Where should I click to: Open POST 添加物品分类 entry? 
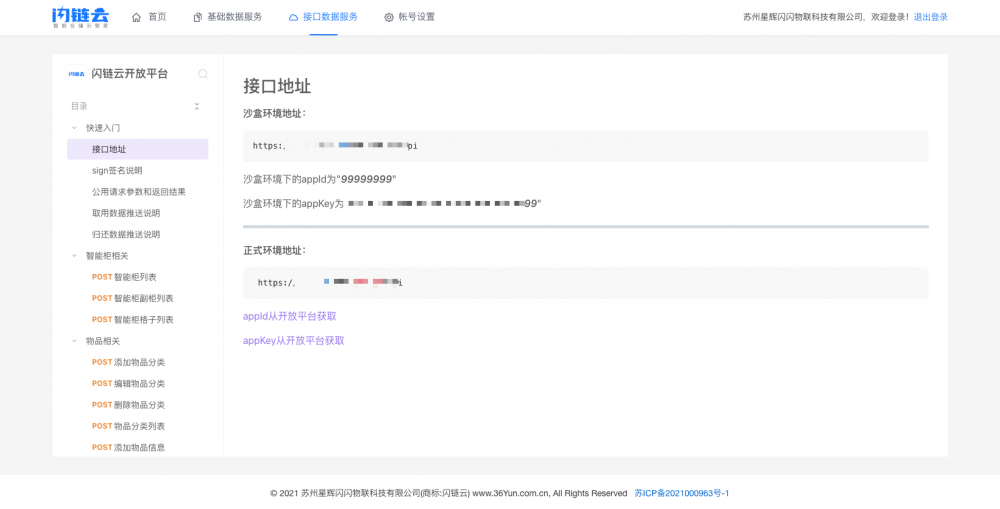[x=128, y=362]
